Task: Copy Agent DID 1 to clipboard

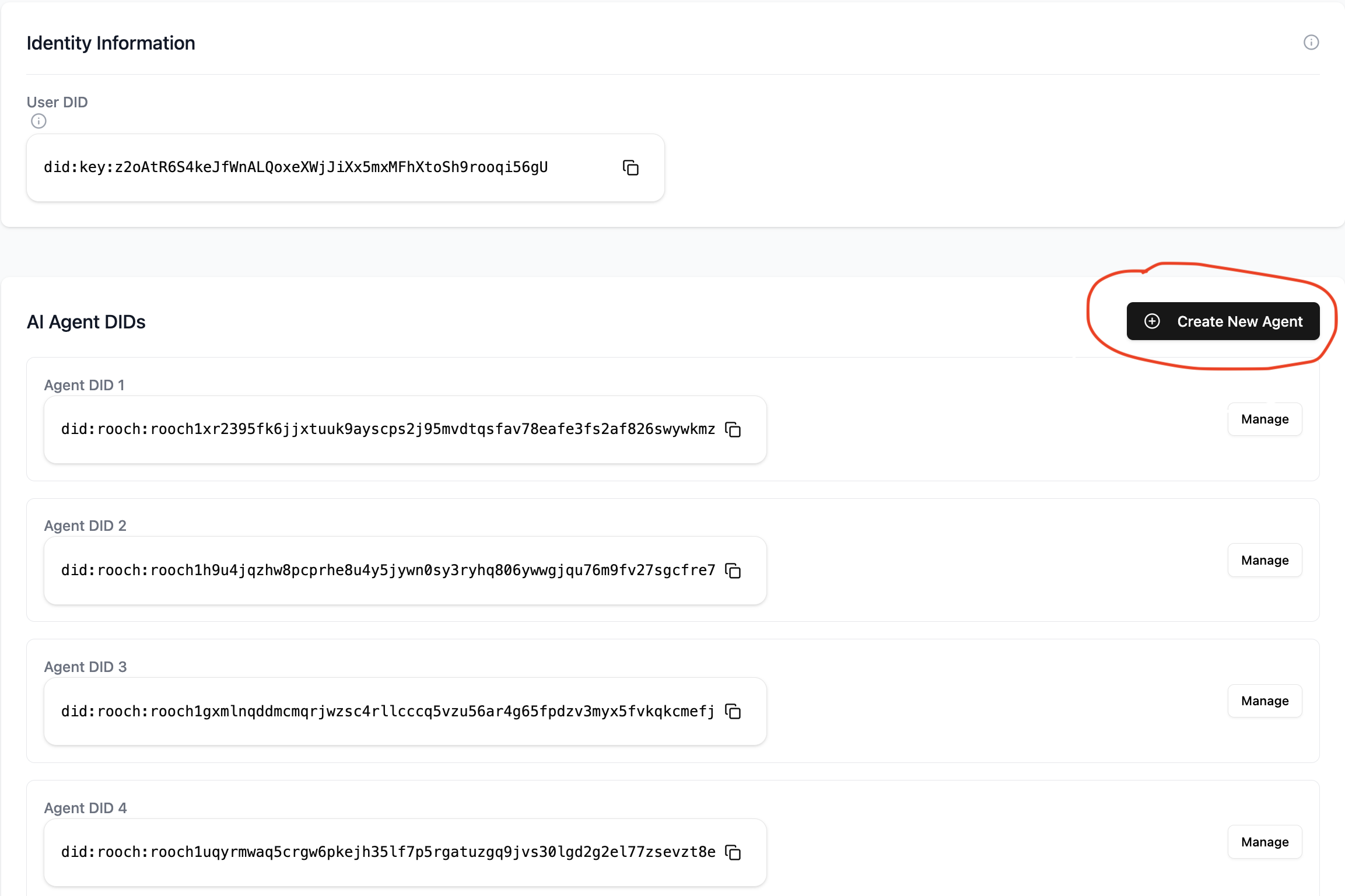Action: [733, 429]
